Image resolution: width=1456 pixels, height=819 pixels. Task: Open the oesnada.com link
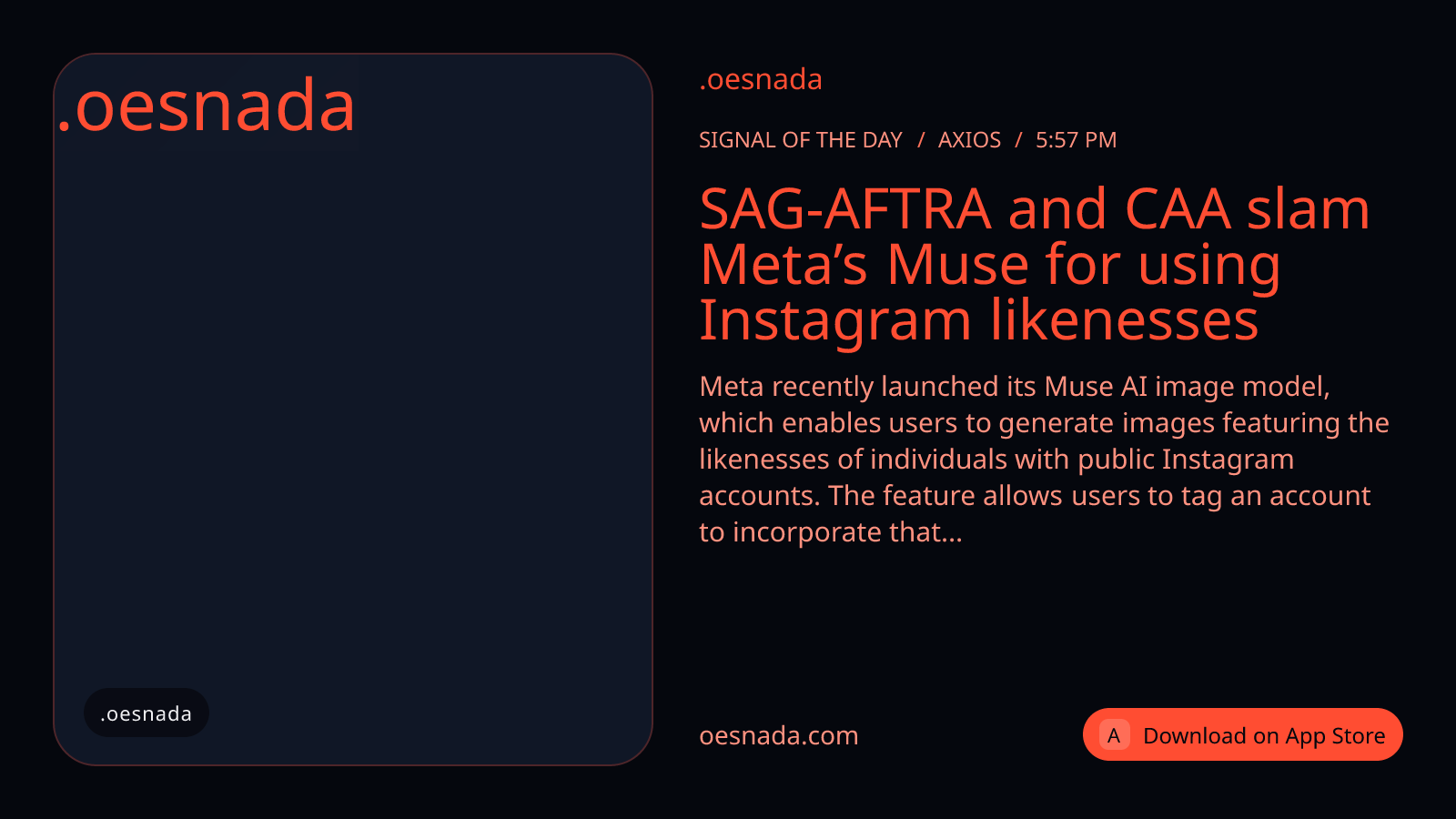[778, 735]
